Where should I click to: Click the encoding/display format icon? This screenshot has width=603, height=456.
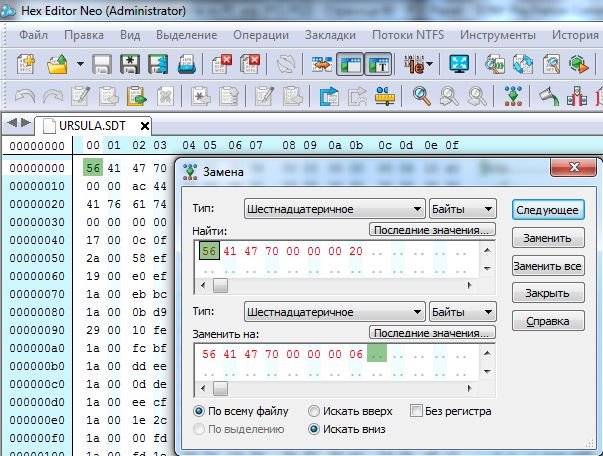414,64
